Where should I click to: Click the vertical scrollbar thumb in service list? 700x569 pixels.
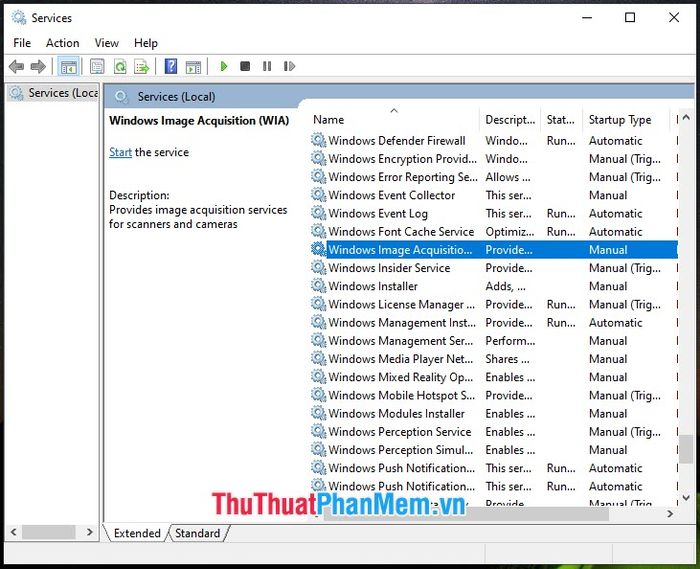point(686,449)
